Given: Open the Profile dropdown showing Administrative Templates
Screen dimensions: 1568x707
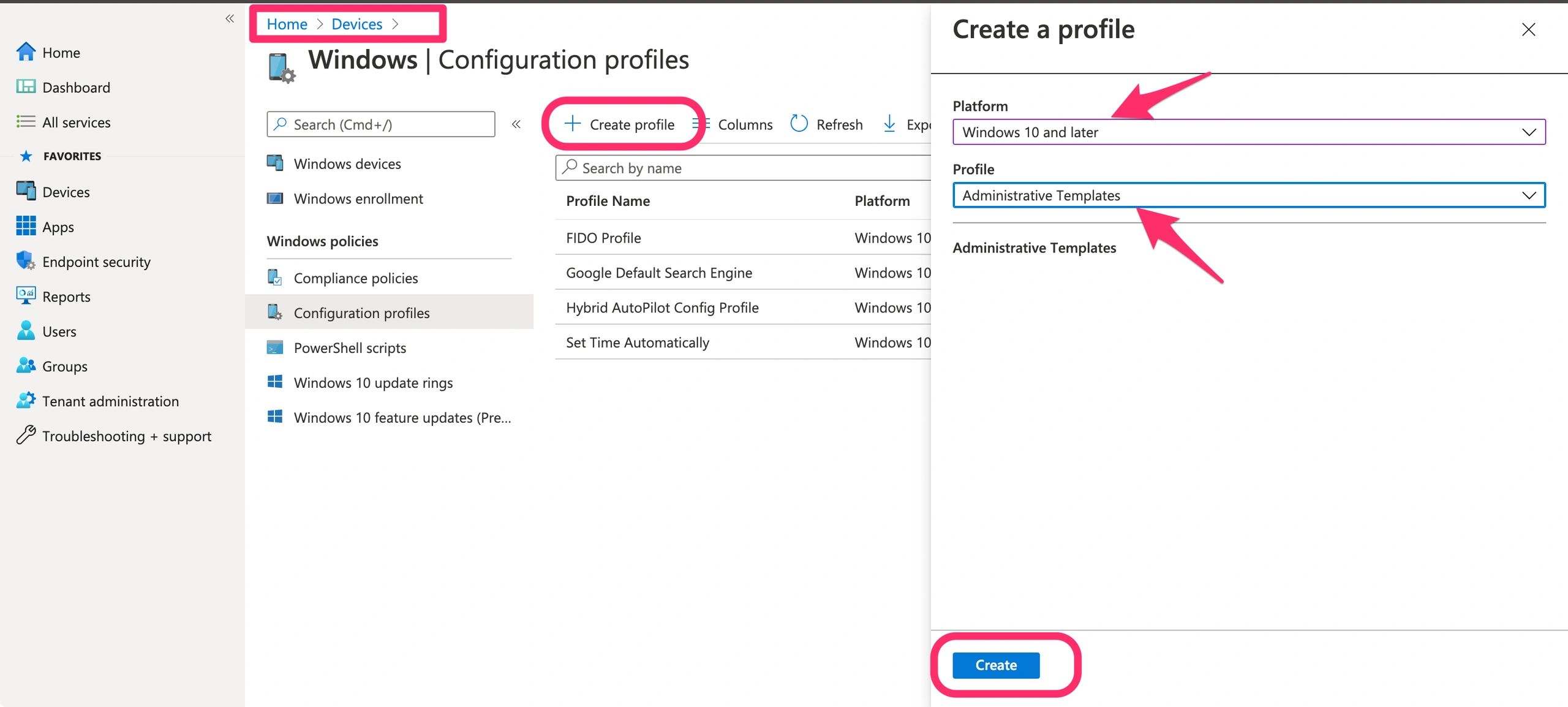Looking at the screenshot, I should (1248, 195).
